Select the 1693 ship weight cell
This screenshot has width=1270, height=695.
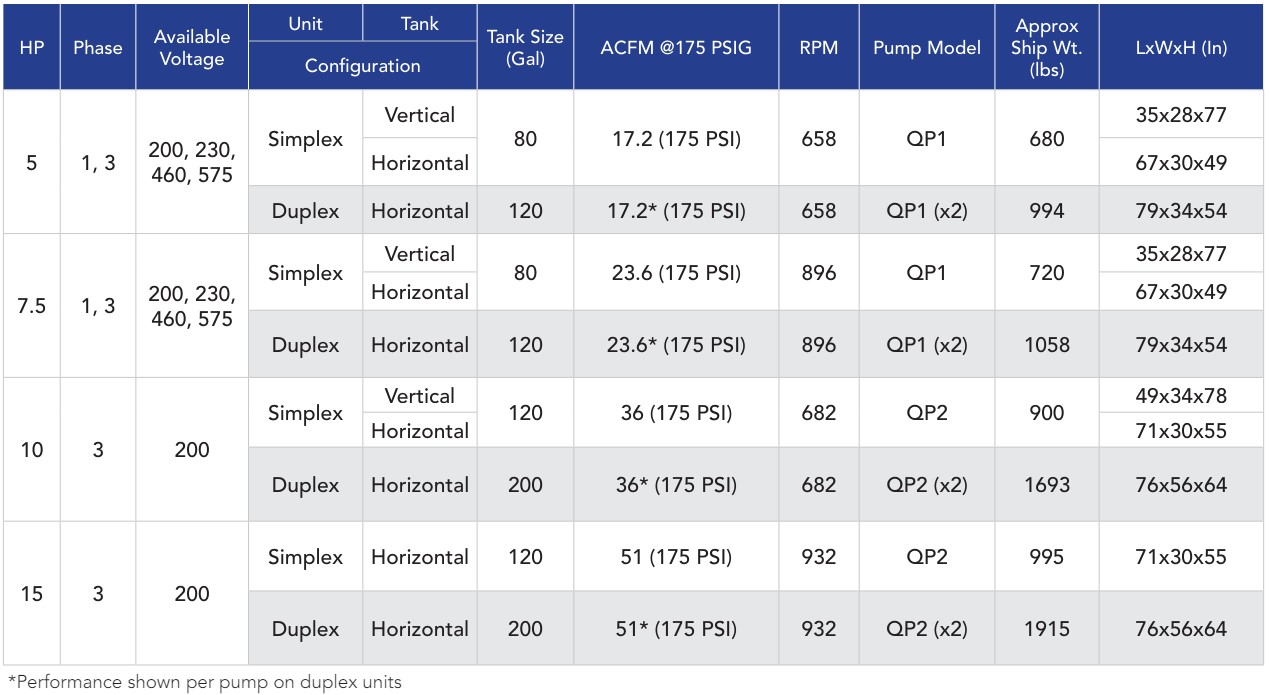coord(1047,485)
